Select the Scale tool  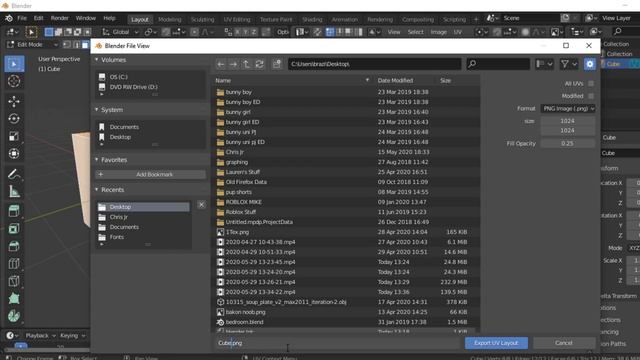[x=14, y=136]
